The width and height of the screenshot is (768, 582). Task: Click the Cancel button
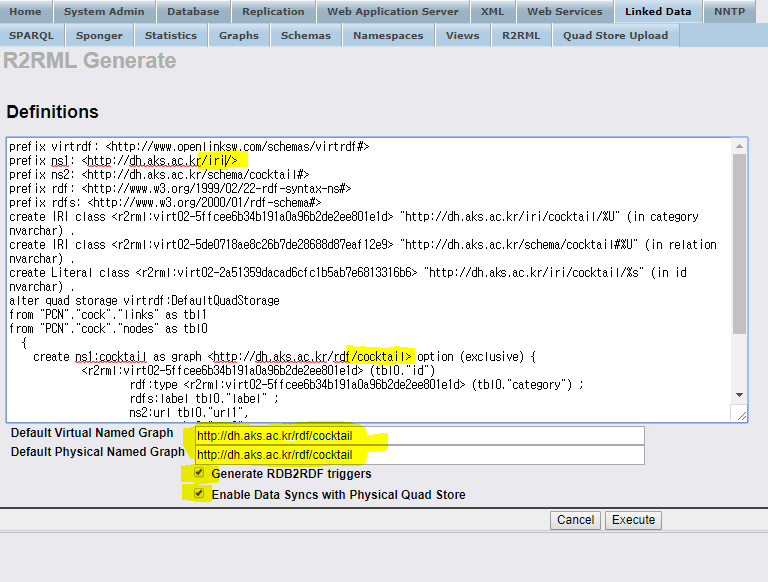(575, 520)
